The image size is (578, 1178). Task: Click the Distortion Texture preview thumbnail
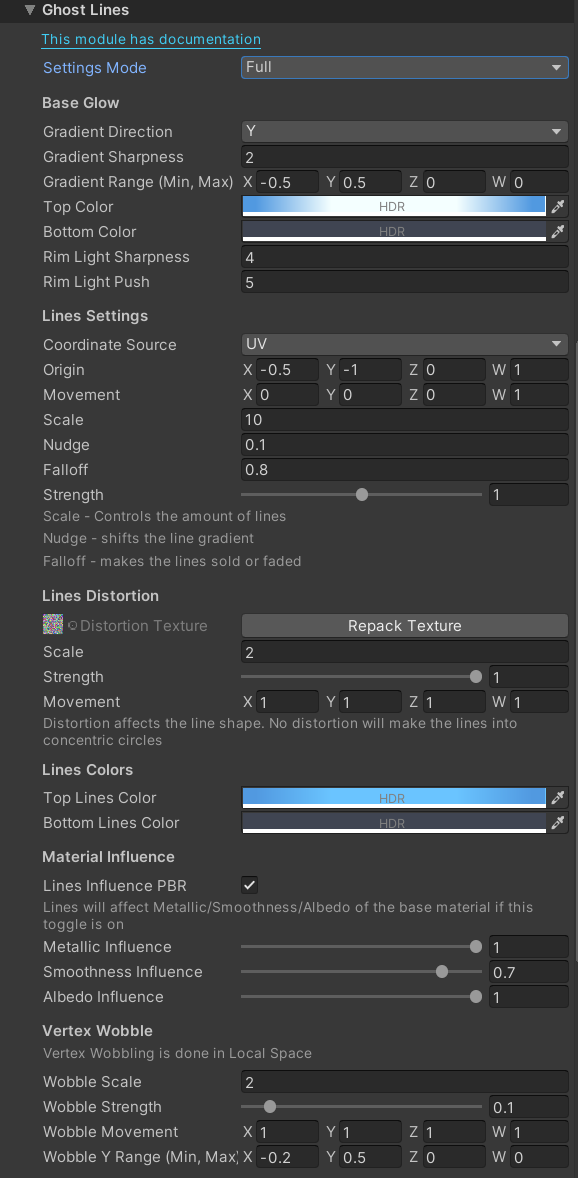(x=52, y=625)
